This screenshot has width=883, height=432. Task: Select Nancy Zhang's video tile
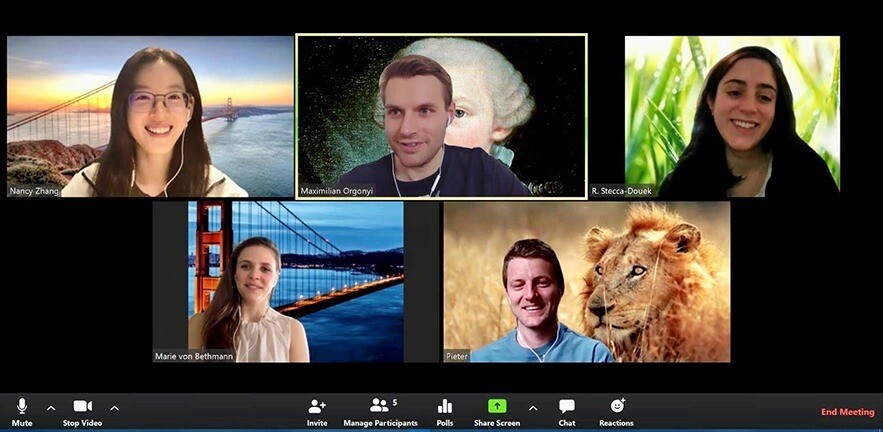coord(150,115)
